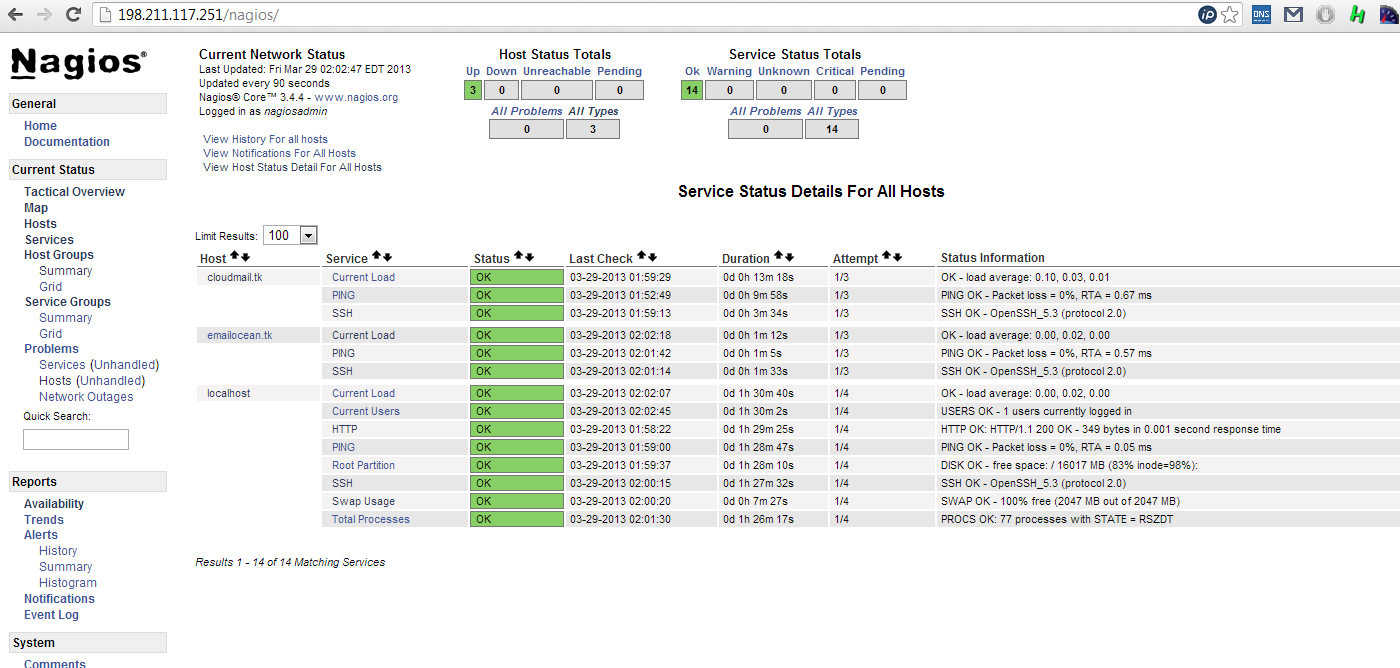Open Service Groups Grid view
The height and width of the screenshot is (668, 1400).
coord(50,334)
